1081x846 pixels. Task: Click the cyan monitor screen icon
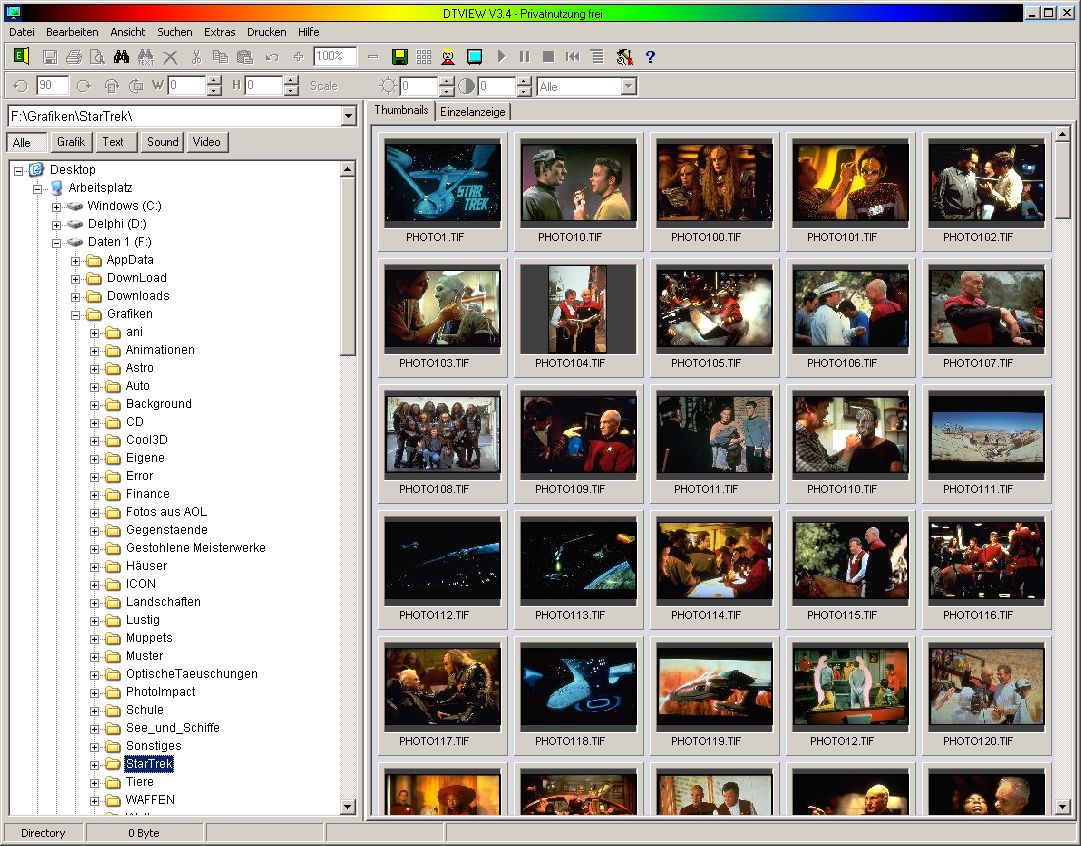tap(474, 57)
